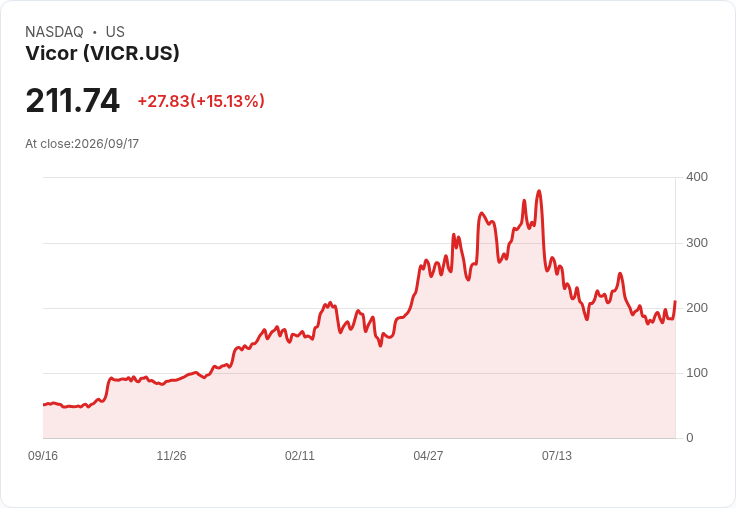
Task: Click the +27.83(+15.13%) price change
Action: [x=201, y=101]
